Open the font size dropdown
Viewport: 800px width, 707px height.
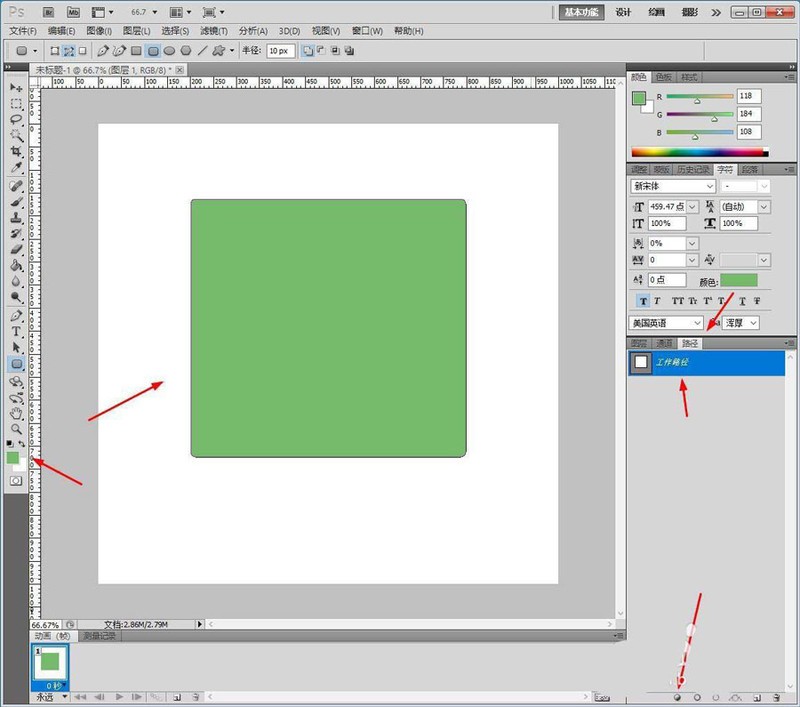click(x=692, y=207)
